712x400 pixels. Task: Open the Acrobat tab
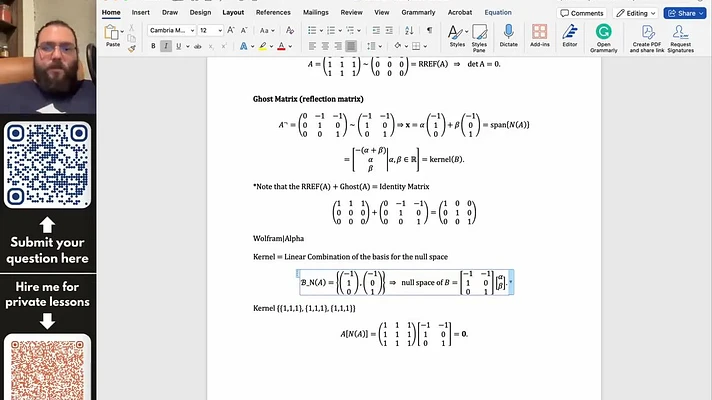click(460, 13)
